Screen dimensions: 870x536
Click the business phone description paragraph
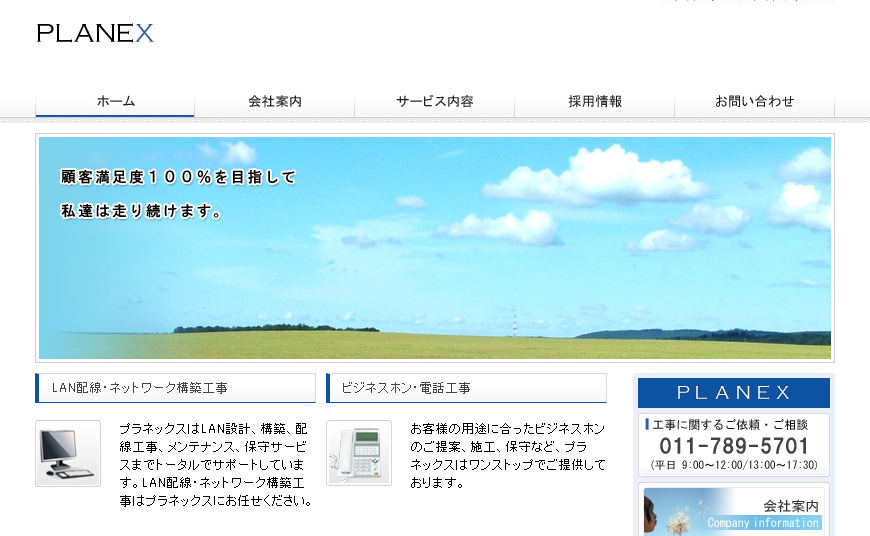click(507, 456)
